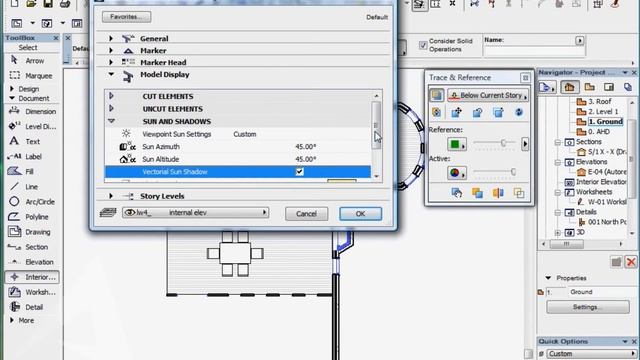Open Project Map view in Navigator
This screenshot has height=360, width=640.
pyautogui.click(x=569, y=87)
